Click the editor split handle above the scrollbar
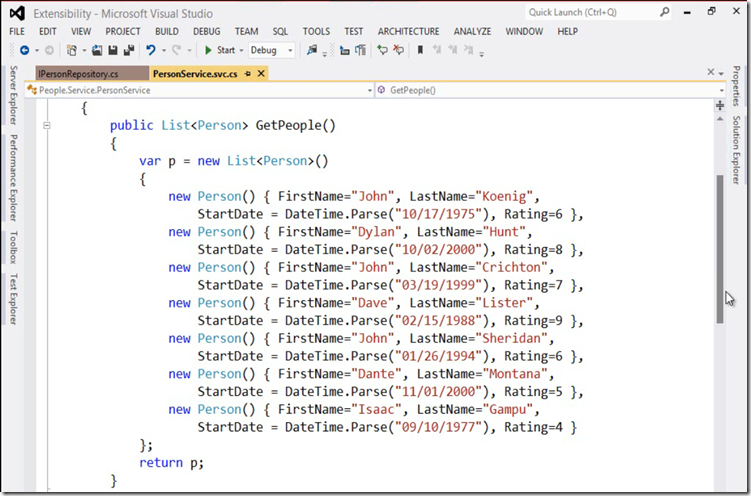Screen dimensions: 751x496 pos(719,105)
